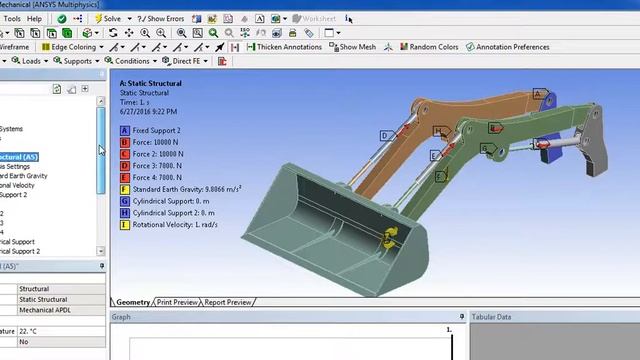Select Standard Earth Gravity tree item

coord(24,176)
